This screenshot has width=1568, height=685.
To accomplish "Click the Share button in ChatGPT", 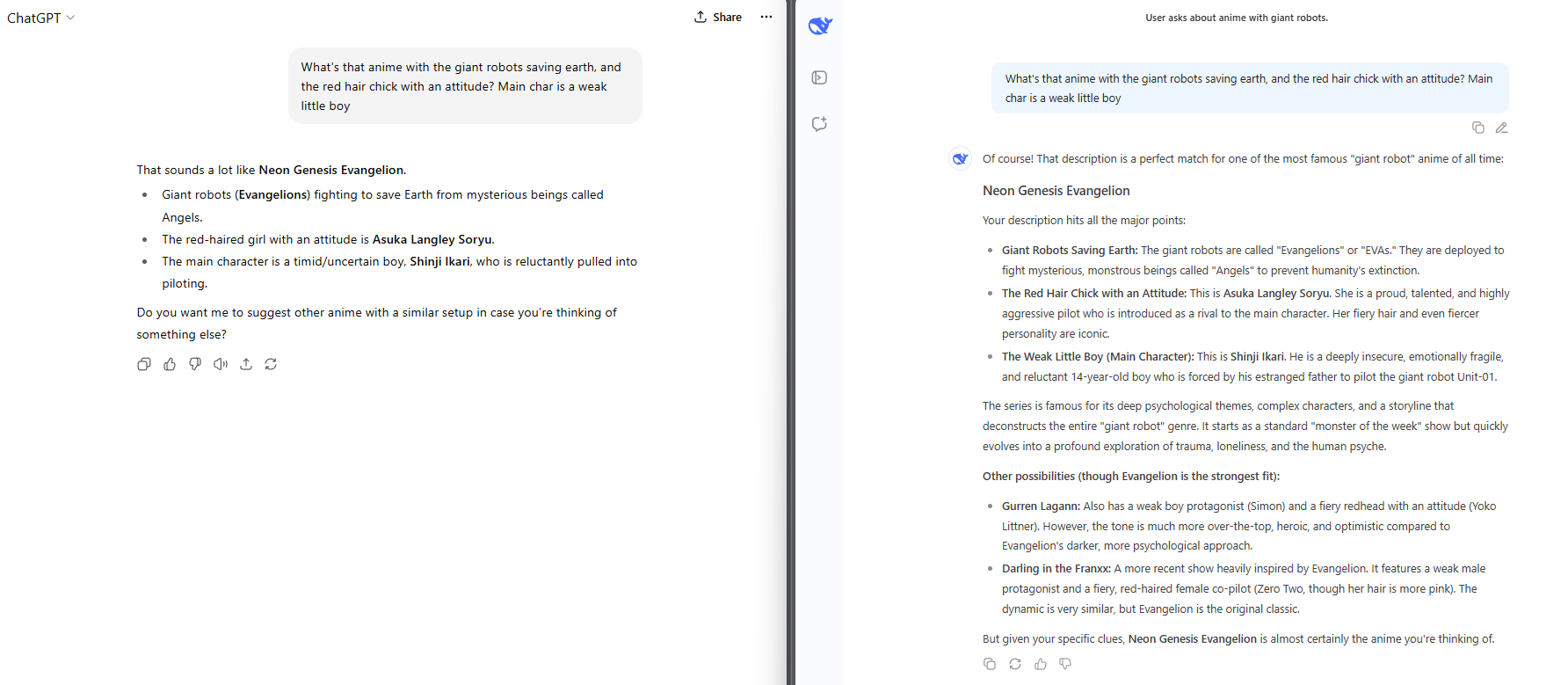I will [718, 17].
